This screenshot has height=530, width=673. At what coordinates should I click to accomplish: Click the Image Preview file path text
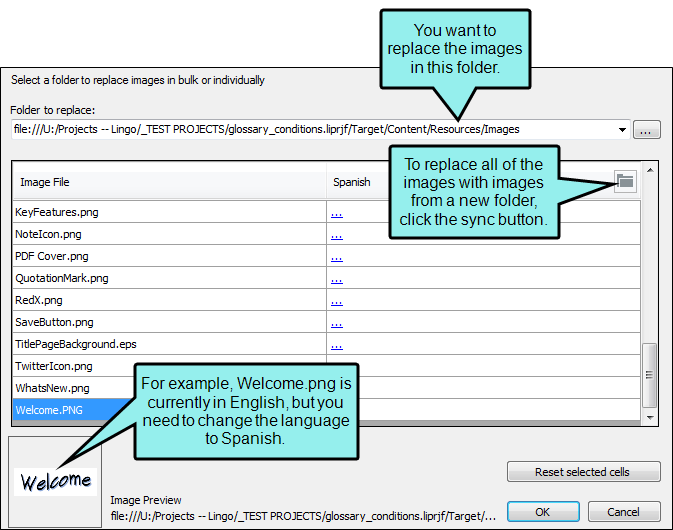[303, 516]
